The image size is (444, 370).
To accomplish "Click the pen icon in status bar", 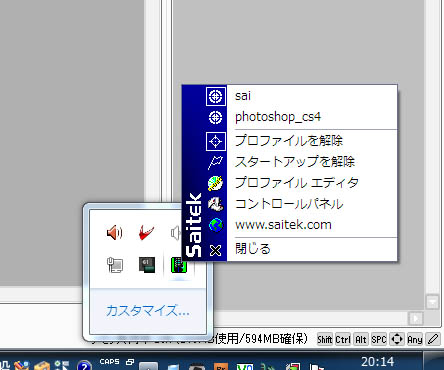I will [x=433, y=339].
